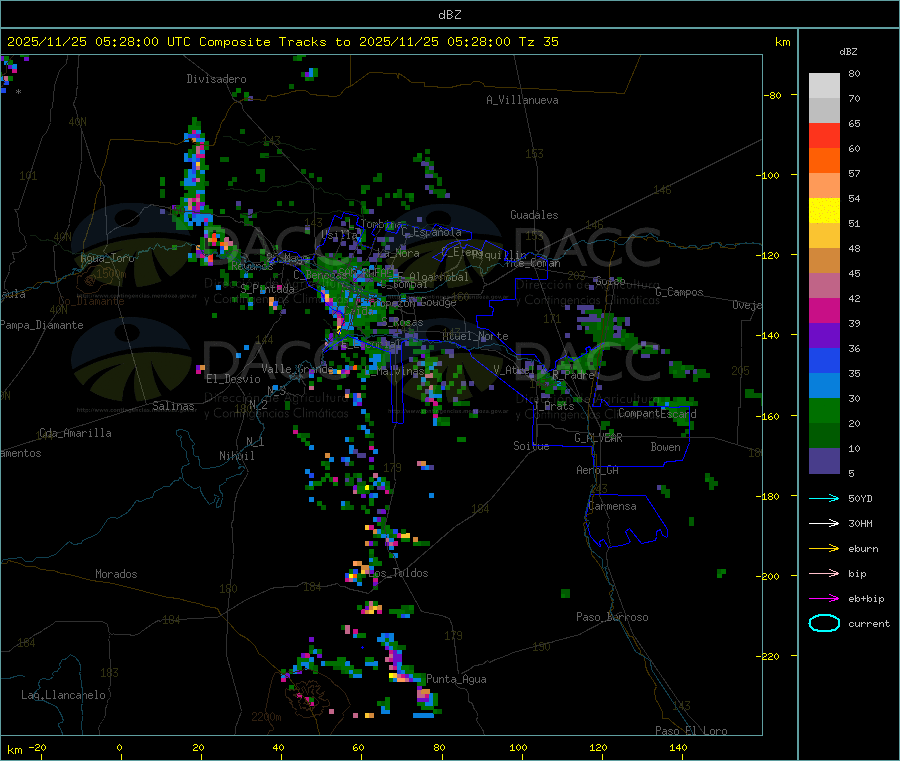Click the 'Pampa_Diamante' map label
The width and height of the screenshot is (900, 761).
(42, 325)
